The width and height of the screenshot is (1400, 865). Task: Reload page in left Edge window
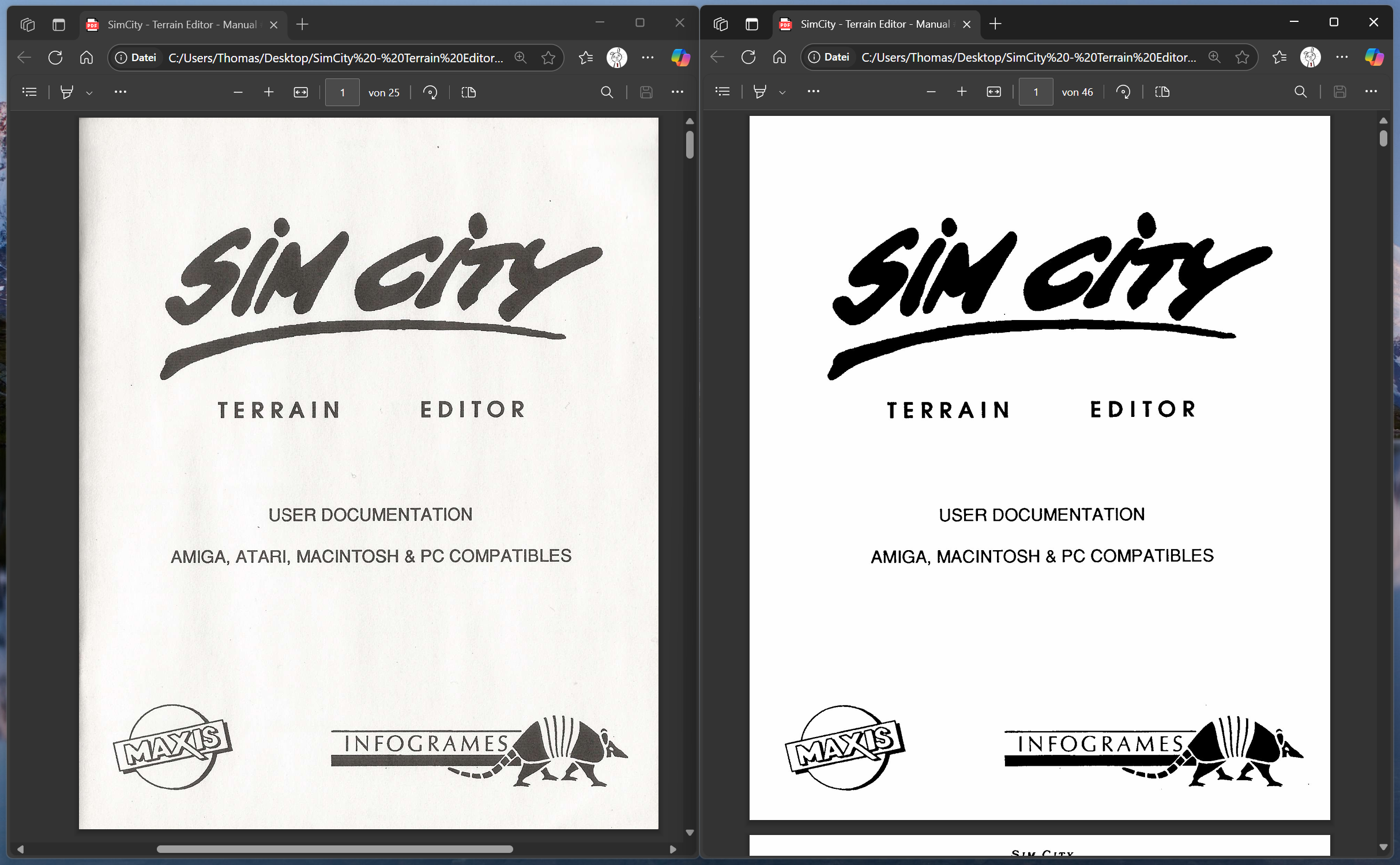point(55,58)
